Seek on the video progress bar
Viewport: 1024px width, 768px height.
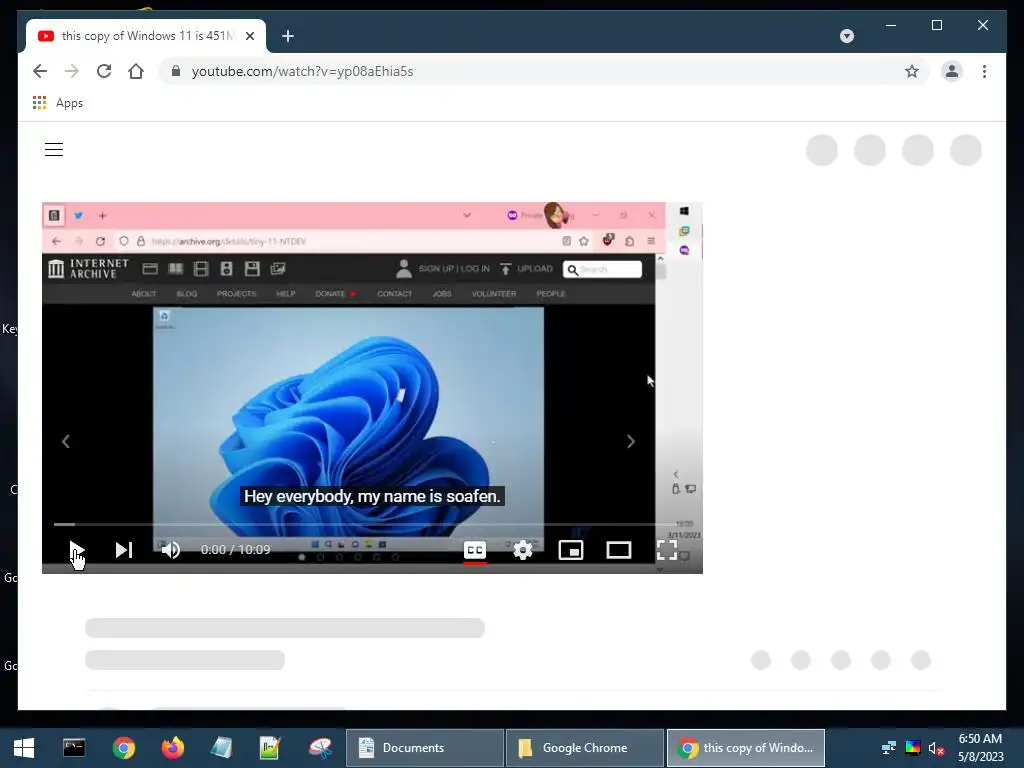pyautogui.click(x=372, y=524)
